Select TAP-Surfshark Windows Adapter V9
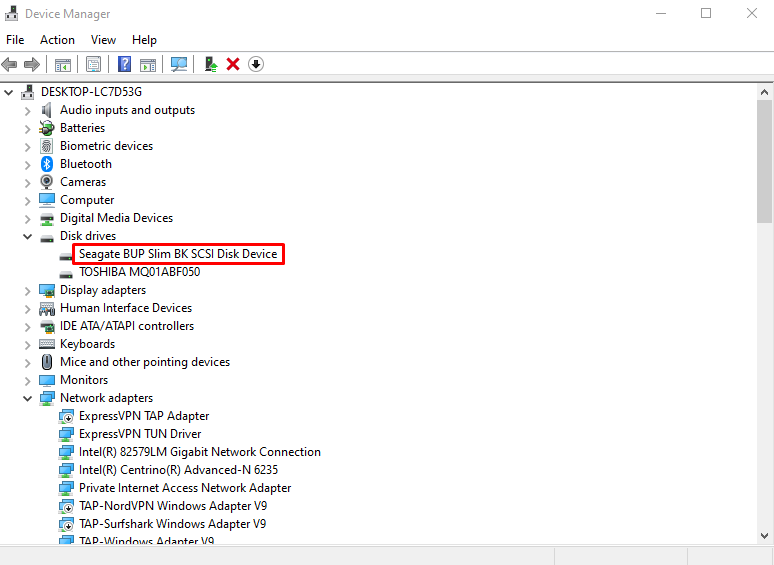 173,524
